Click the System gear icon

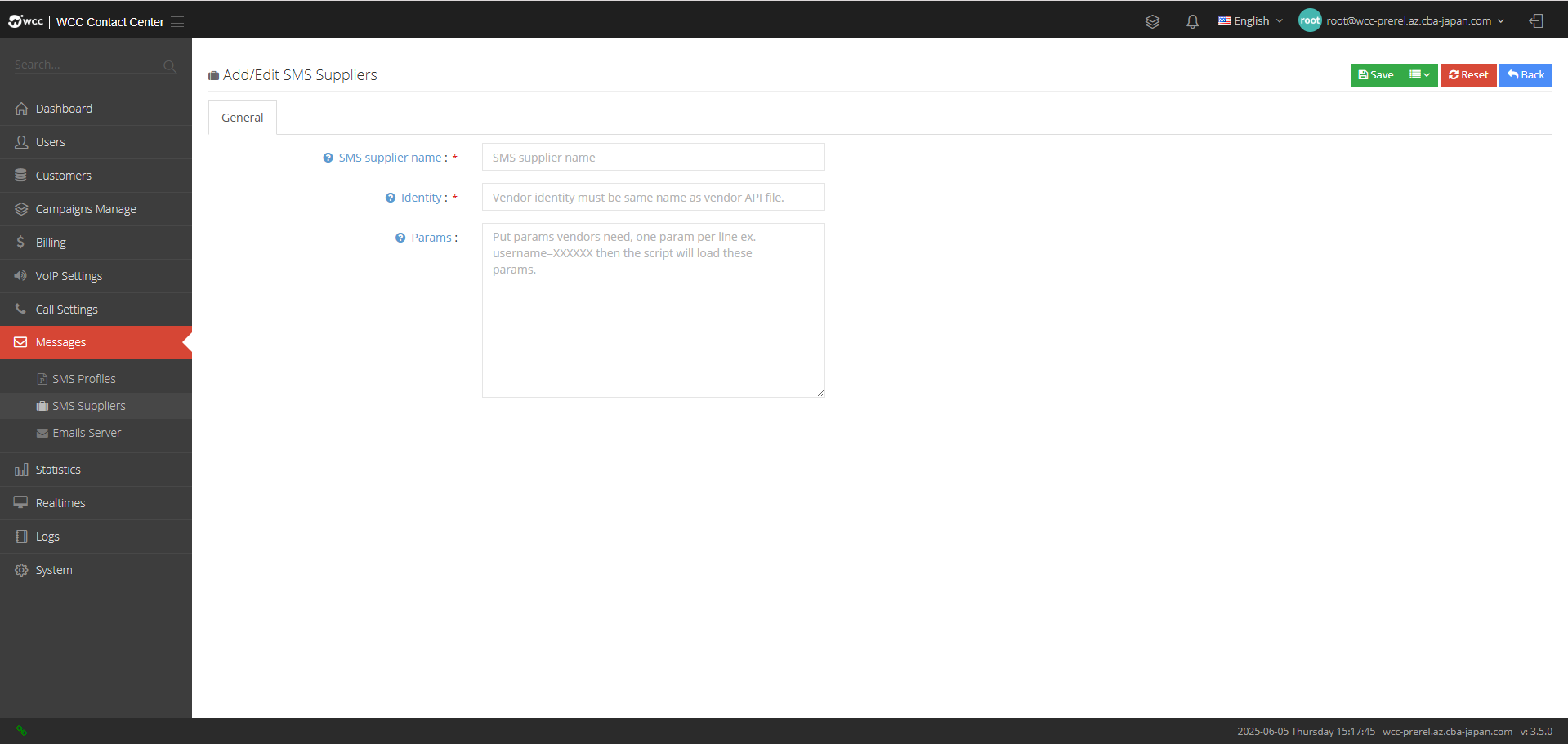[x=21, y=570]
